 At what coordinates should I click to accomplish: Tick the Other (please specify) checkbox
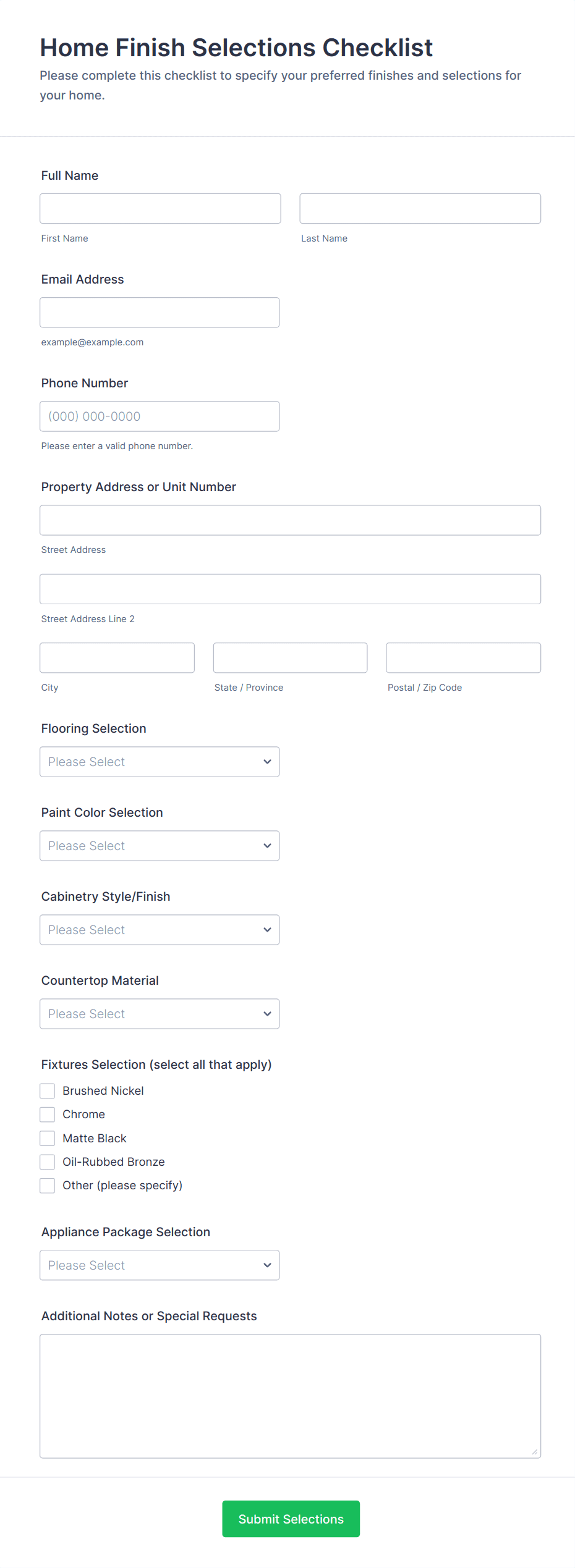[48, 1185]
